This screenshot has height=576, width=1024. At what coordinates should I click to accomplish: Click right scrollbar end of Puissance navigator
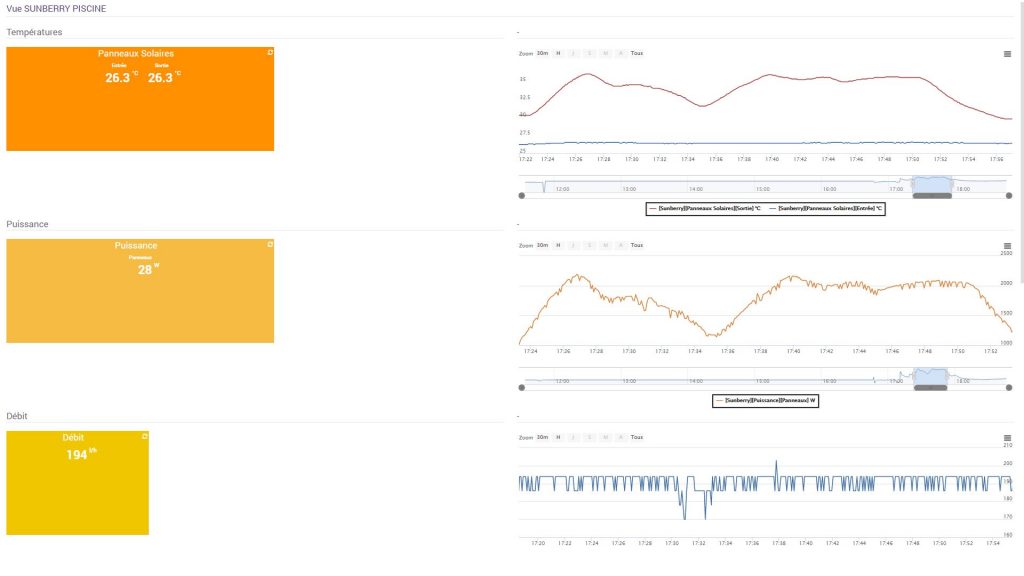pos(1009,388)
